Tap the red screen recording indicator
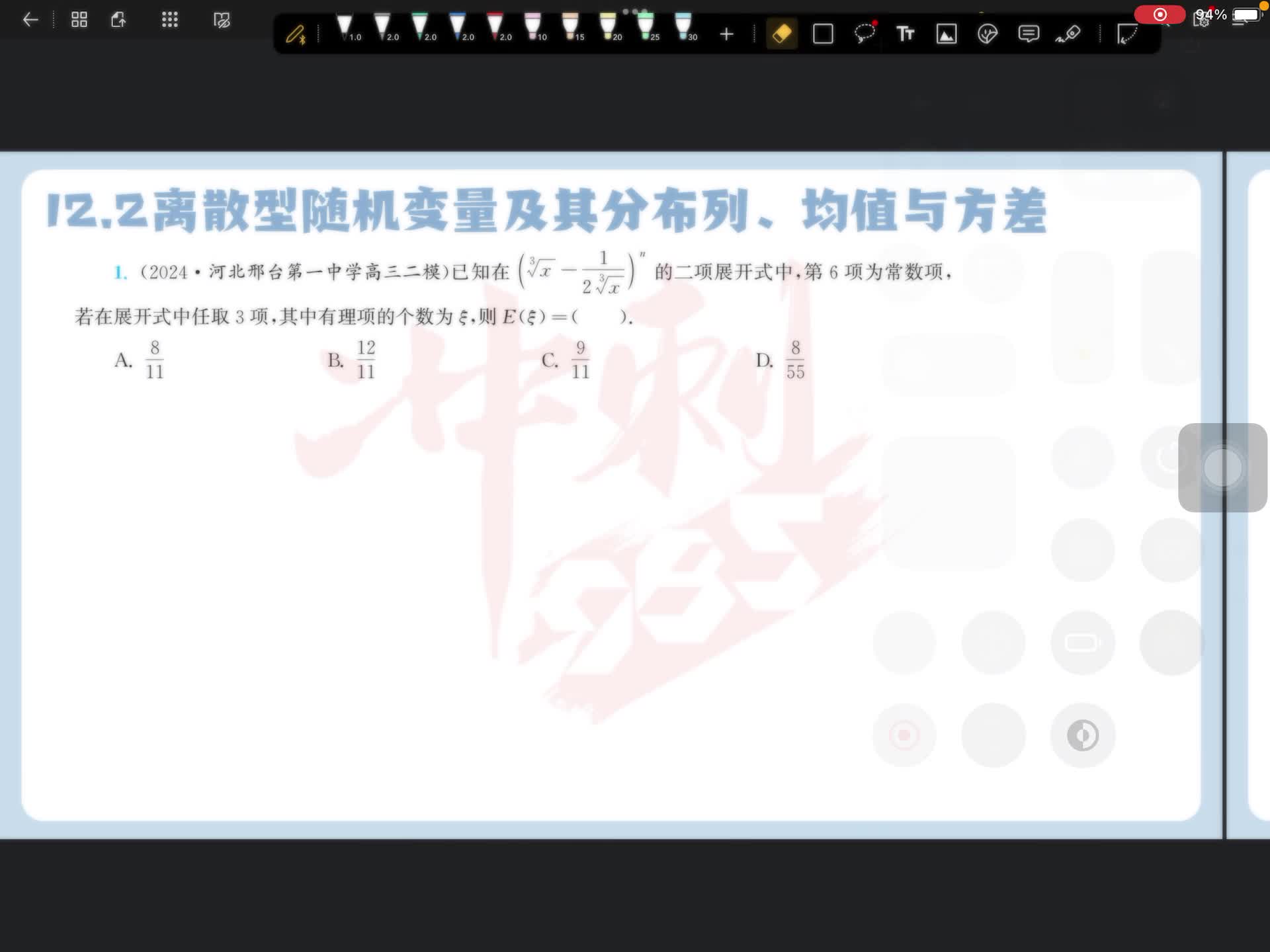This screenshot has height=952, width=1270. (x=1160, y=15)
